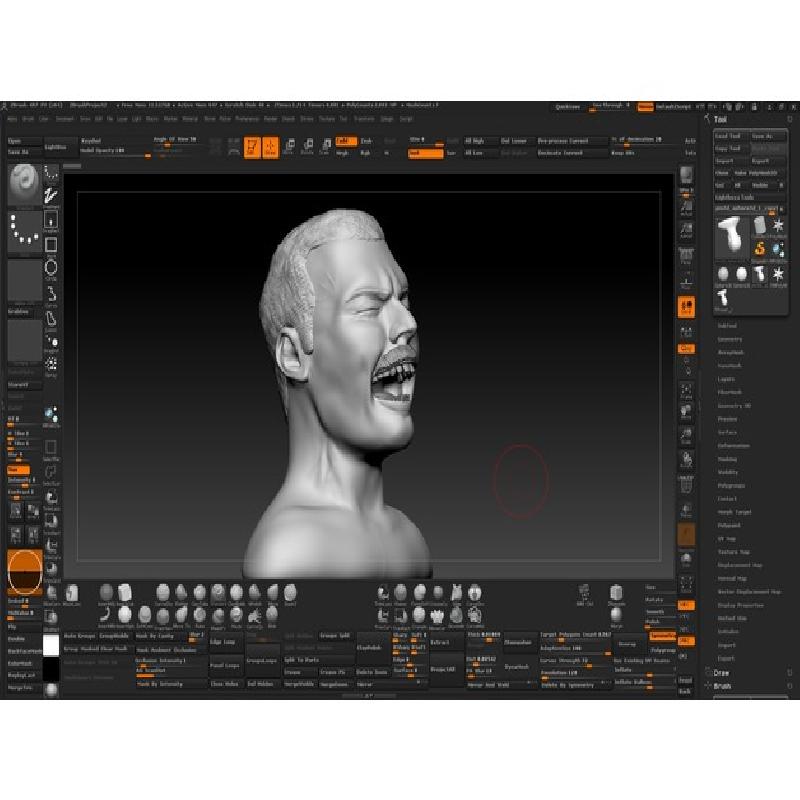Click the Frame icon on right shelf
The image size is (800, 800).
686,391
